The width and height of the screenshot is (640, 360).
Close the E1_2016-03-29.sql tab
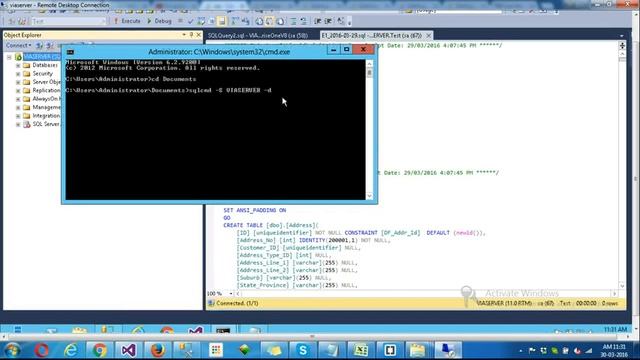pos(428,36)
